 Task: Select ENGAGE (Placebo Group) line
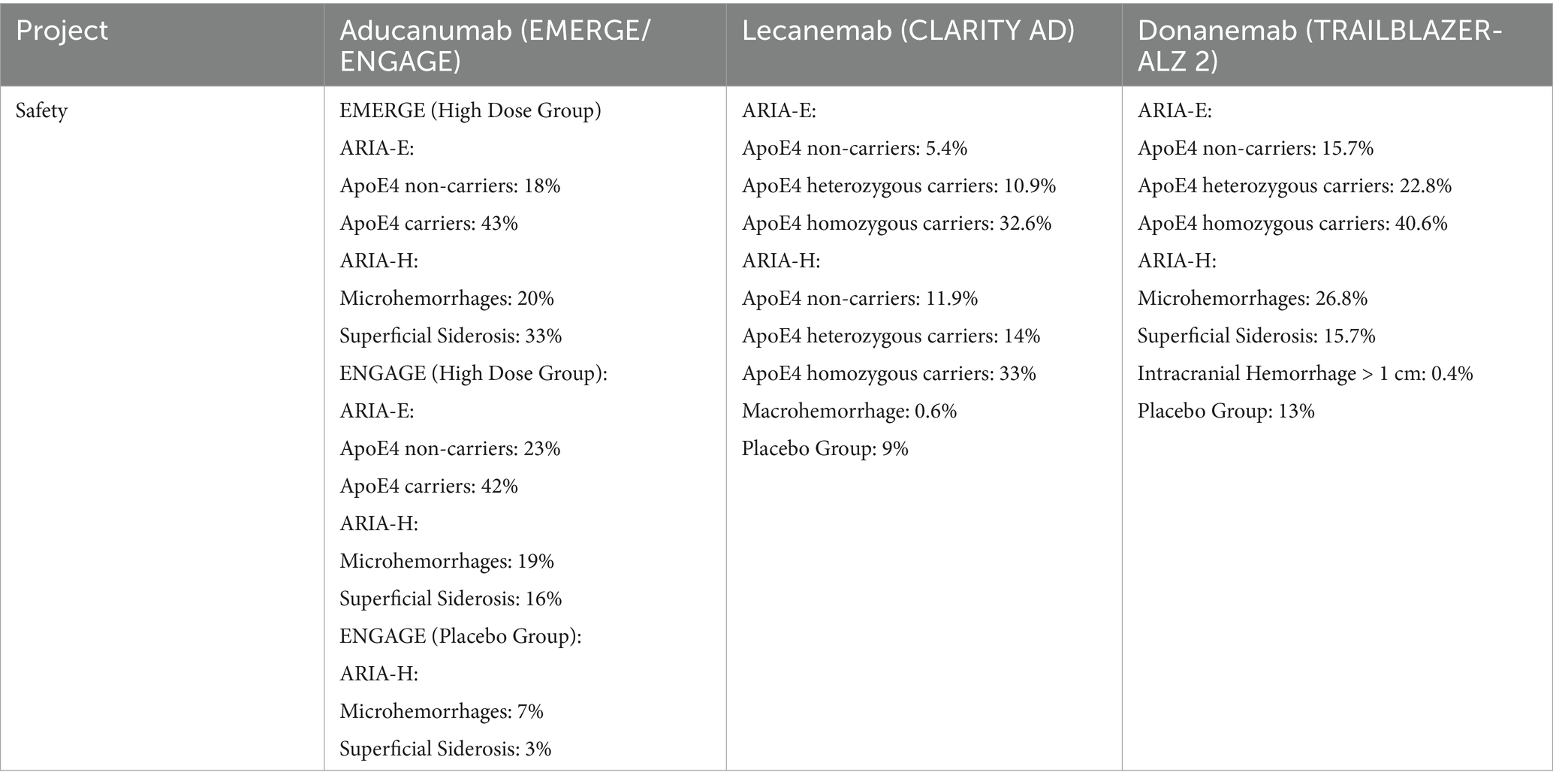coord(460,636)
